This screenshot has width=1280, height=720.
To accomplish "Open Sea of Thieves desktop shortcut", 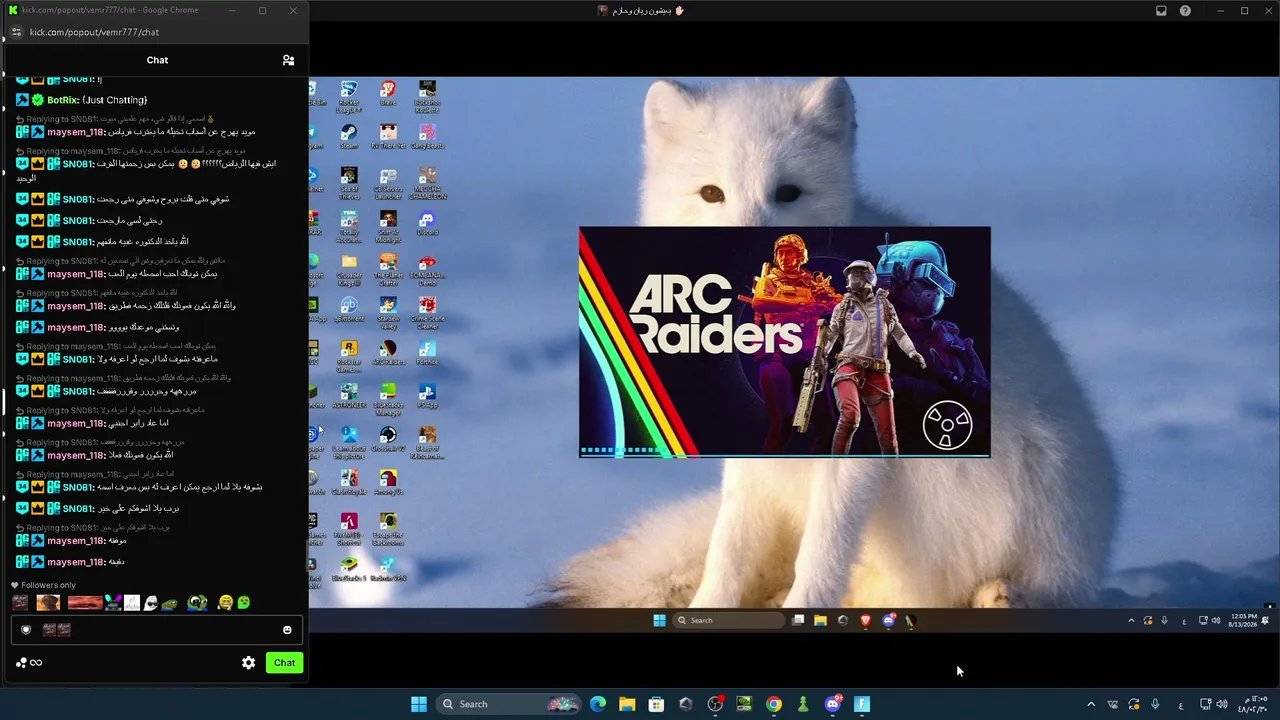I will point(349,182).
